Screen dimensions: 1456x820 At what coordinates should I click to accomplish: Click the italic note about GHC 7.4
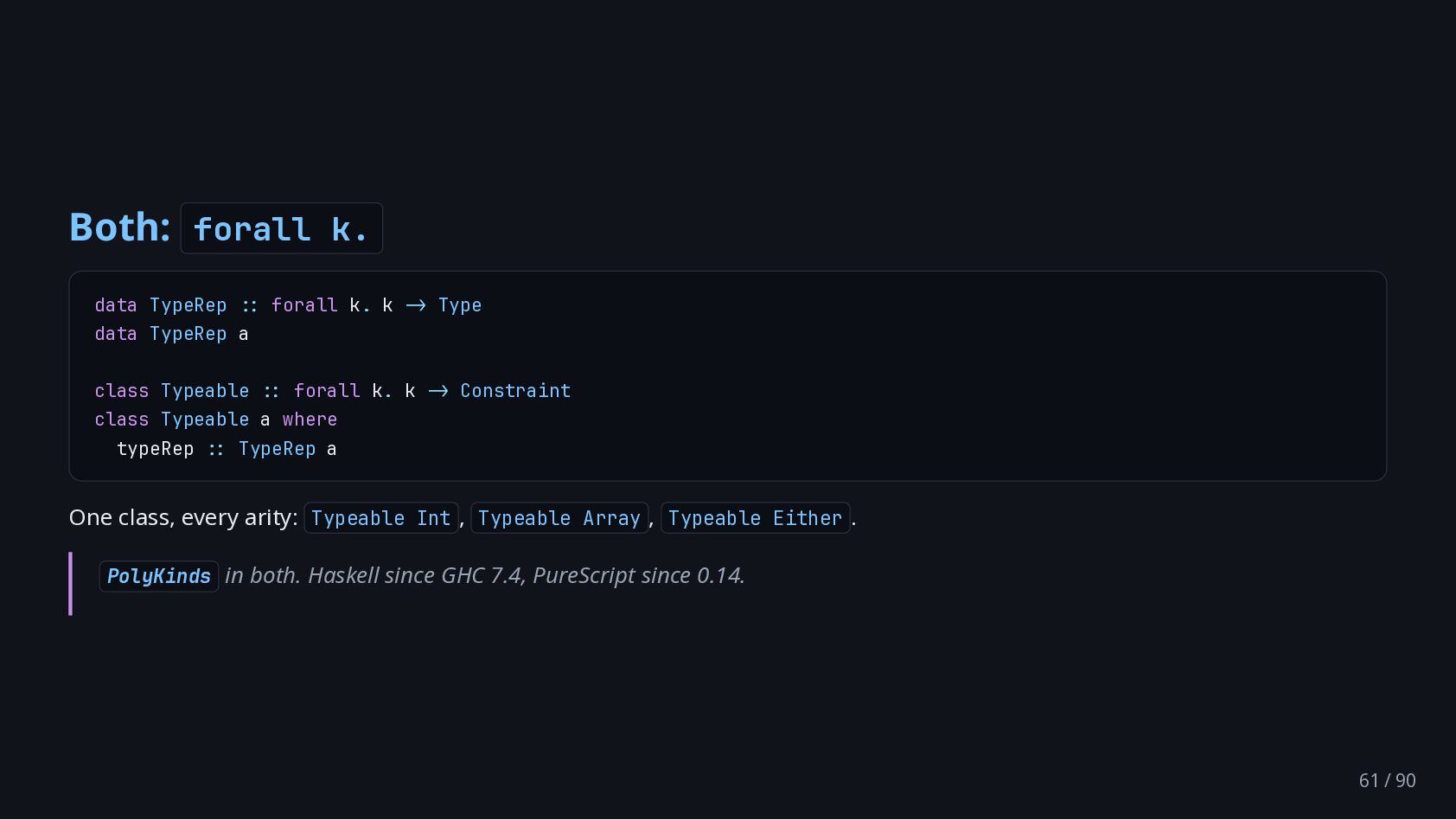click(485, 575)
